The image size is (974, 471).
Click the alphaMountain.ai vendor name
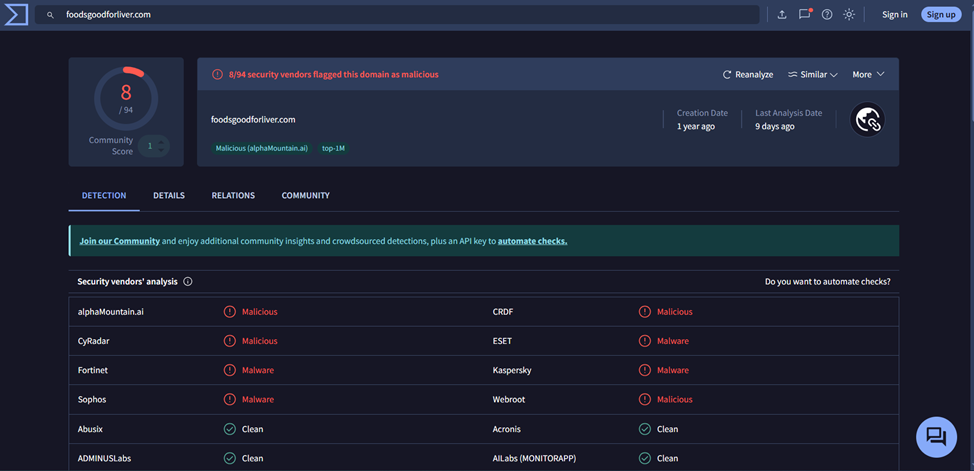111,312
